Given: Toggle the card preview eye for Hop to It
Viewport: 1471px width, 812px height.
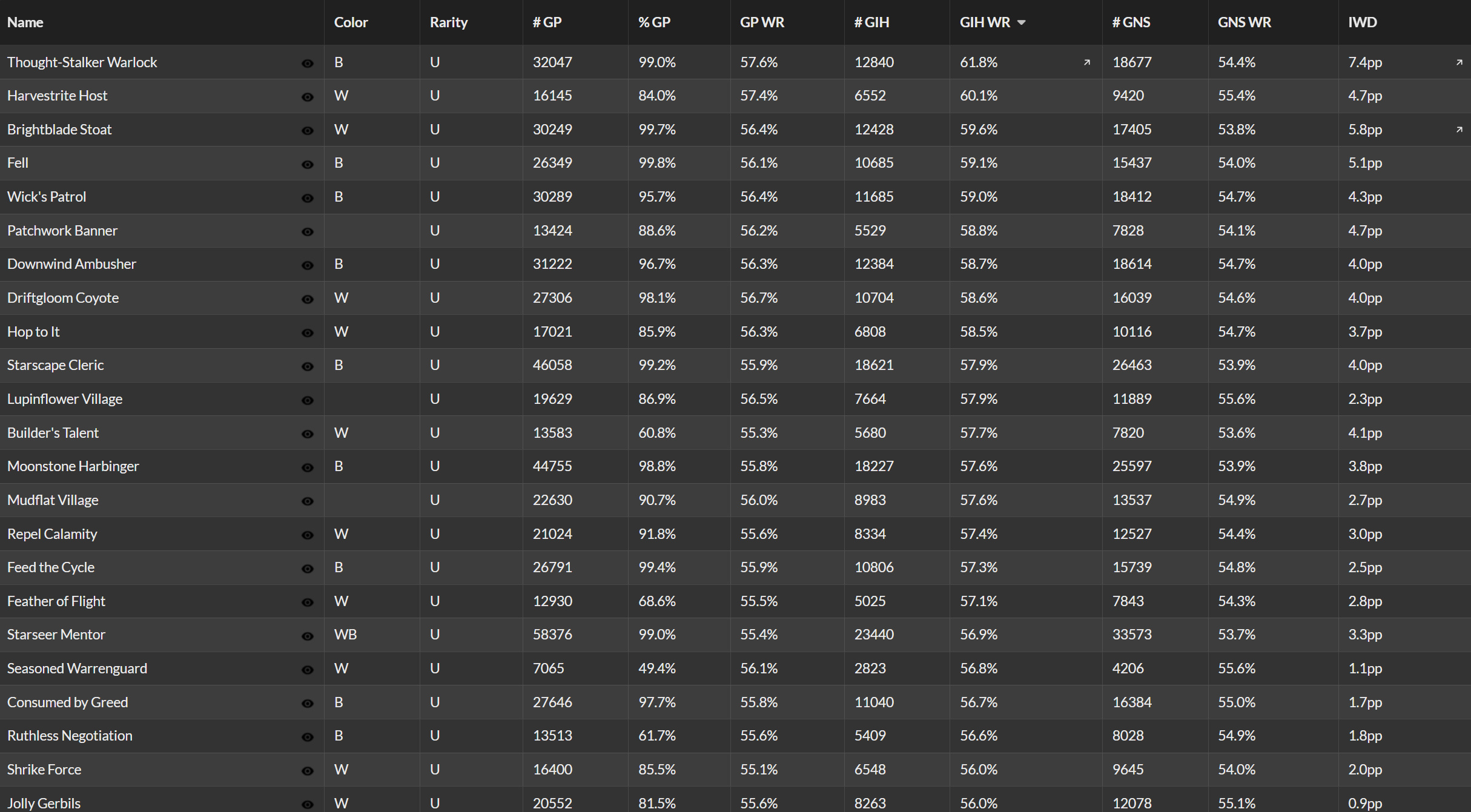Looking at the screenshot, I should 308,333.
